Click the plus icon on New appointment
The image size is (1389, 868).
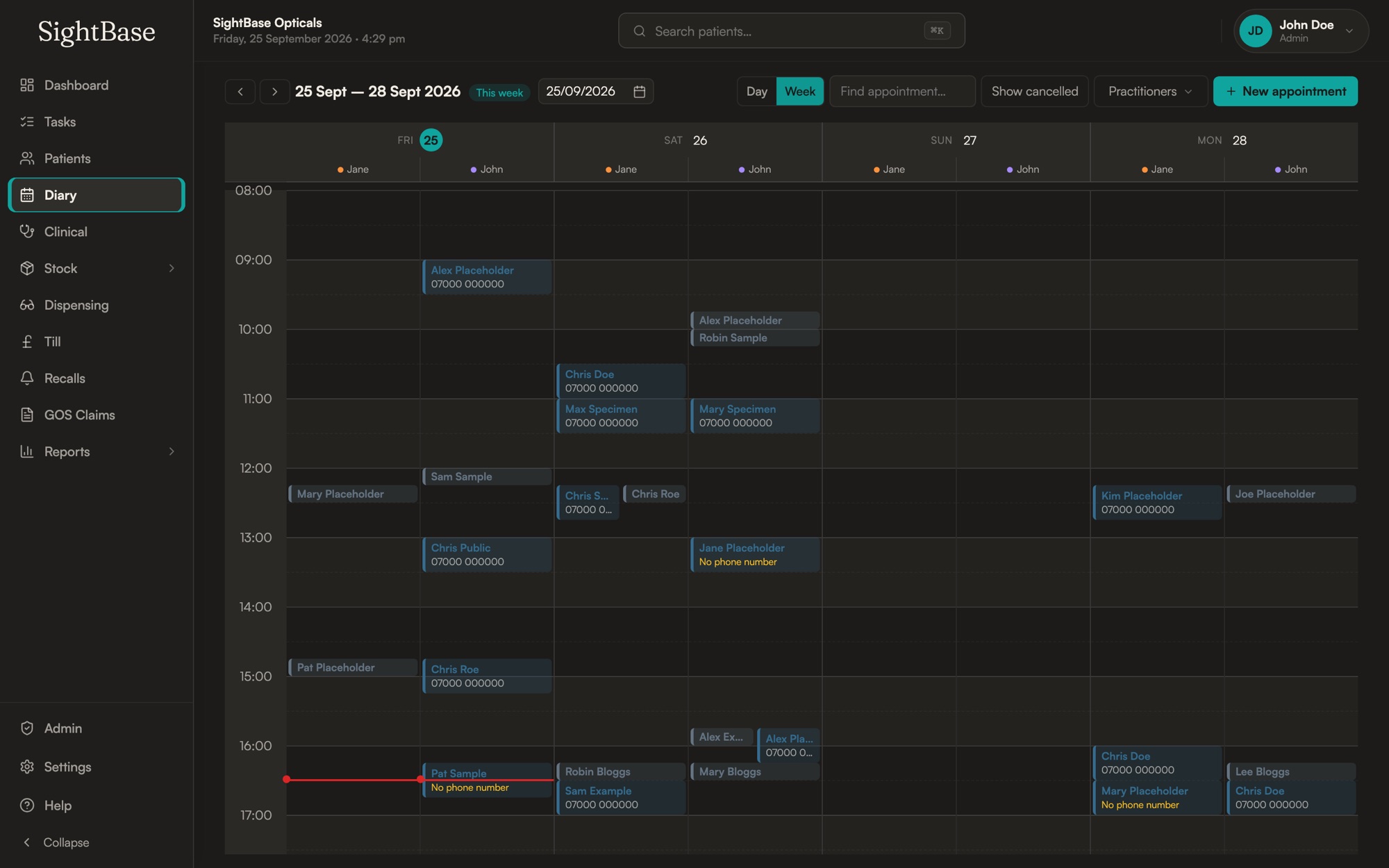[x=1231, y=91]
